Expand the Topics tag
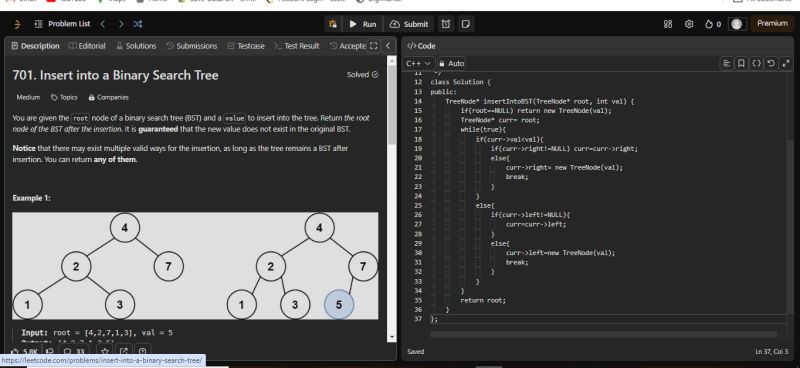The width and height of the screenshot is (800, 368). pyautogui.click(x=64, y=97)
